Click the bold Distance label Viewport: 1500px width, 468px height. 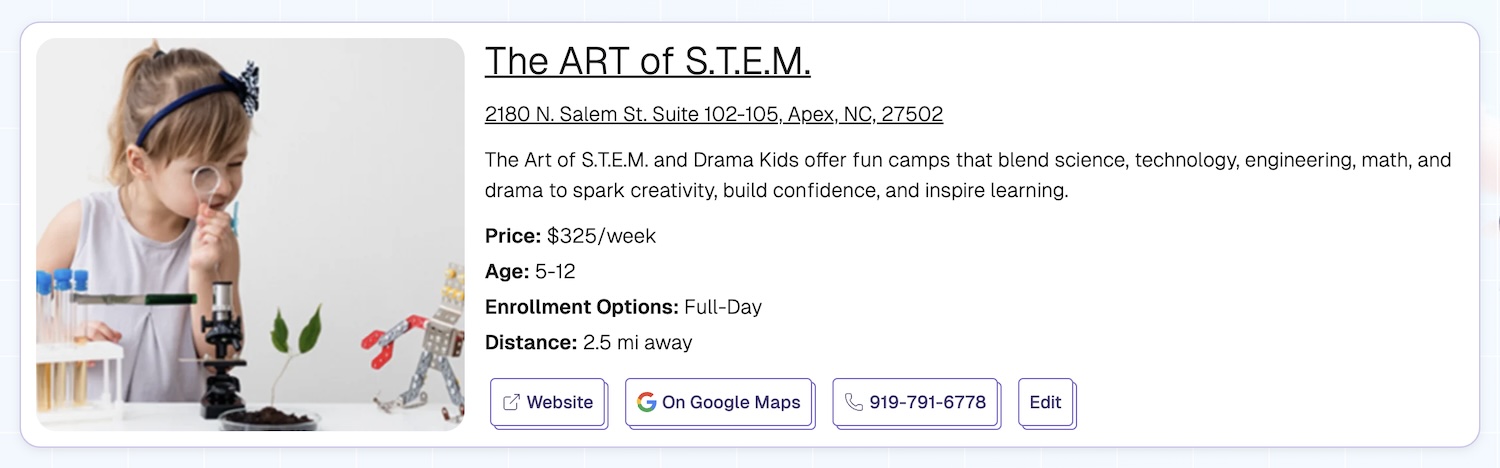click(x=531, y=343)
